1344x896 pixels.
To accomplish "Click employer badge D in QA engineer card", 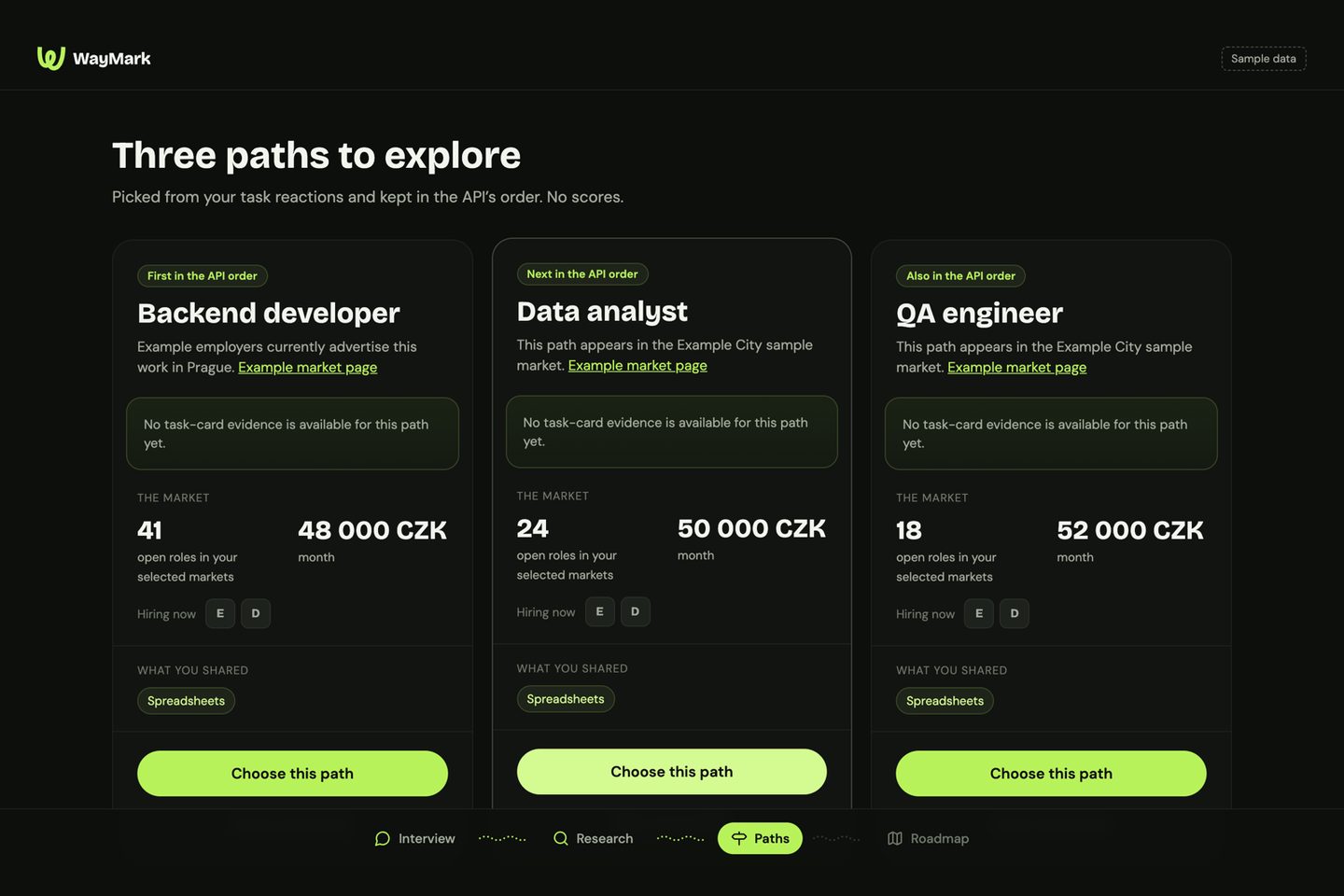I will point(1015,613).
